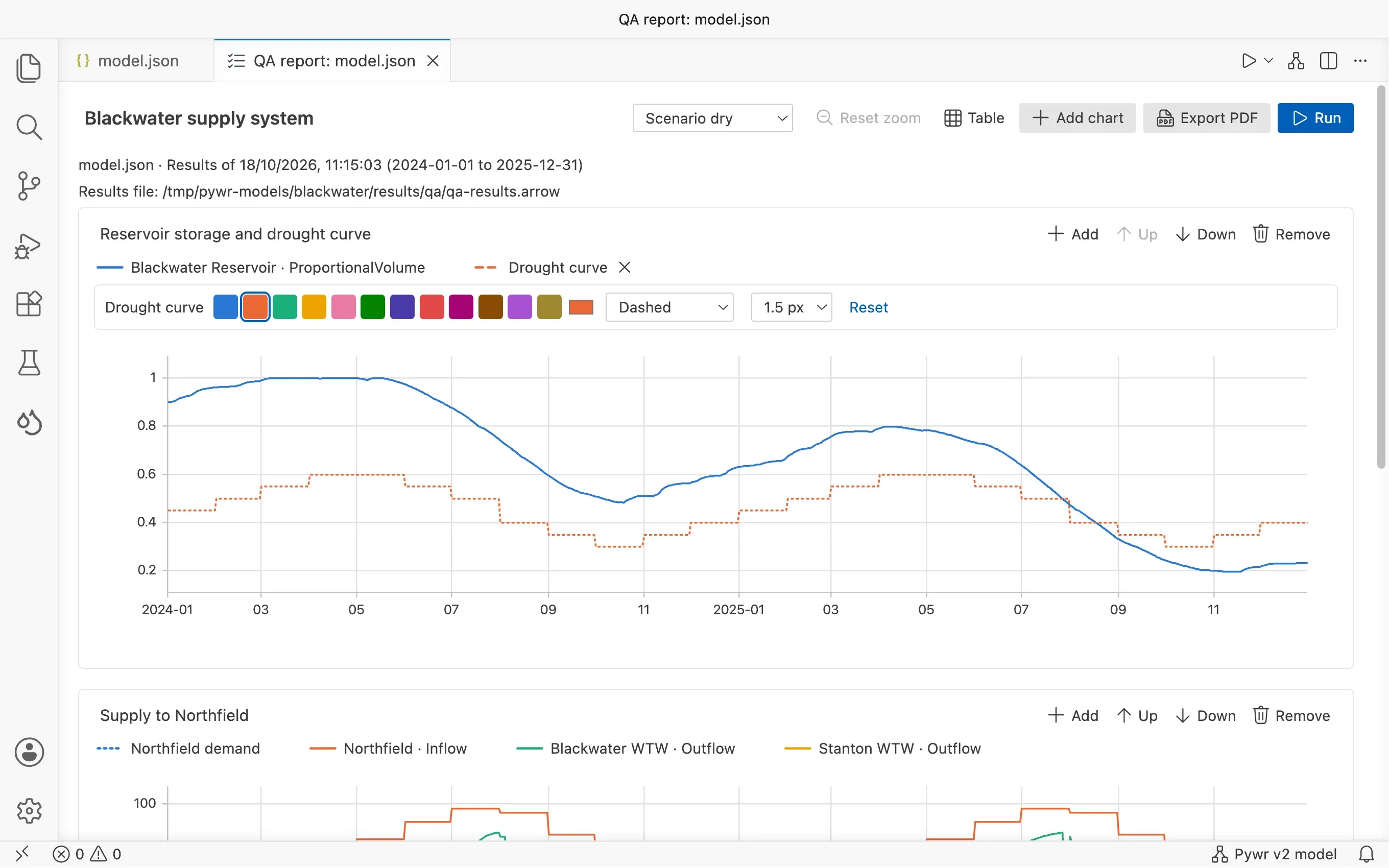The width and height of the screenshot is (1389, 868).
Task: Open the Testing flask view
Action: pos(29,363)
